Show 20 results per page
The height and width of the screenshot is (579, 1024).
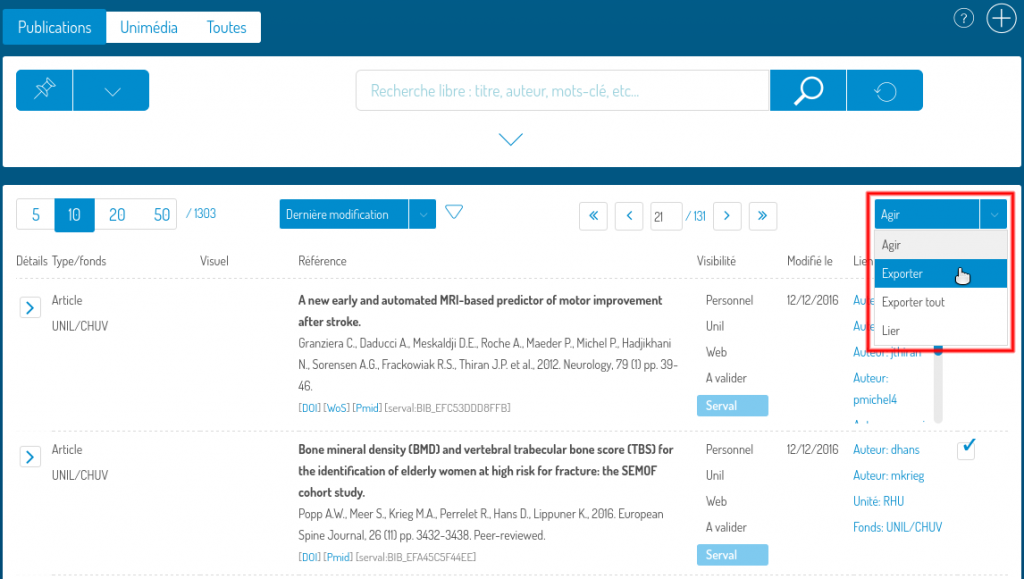click(117, 215)
